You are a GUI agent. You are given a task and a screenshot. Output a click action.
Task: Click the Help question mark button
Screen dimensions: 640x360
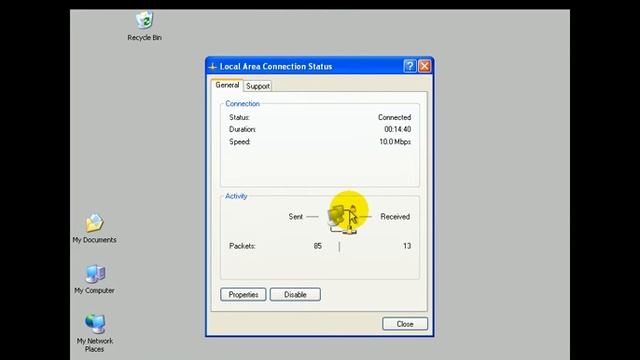tap(410, 66)
